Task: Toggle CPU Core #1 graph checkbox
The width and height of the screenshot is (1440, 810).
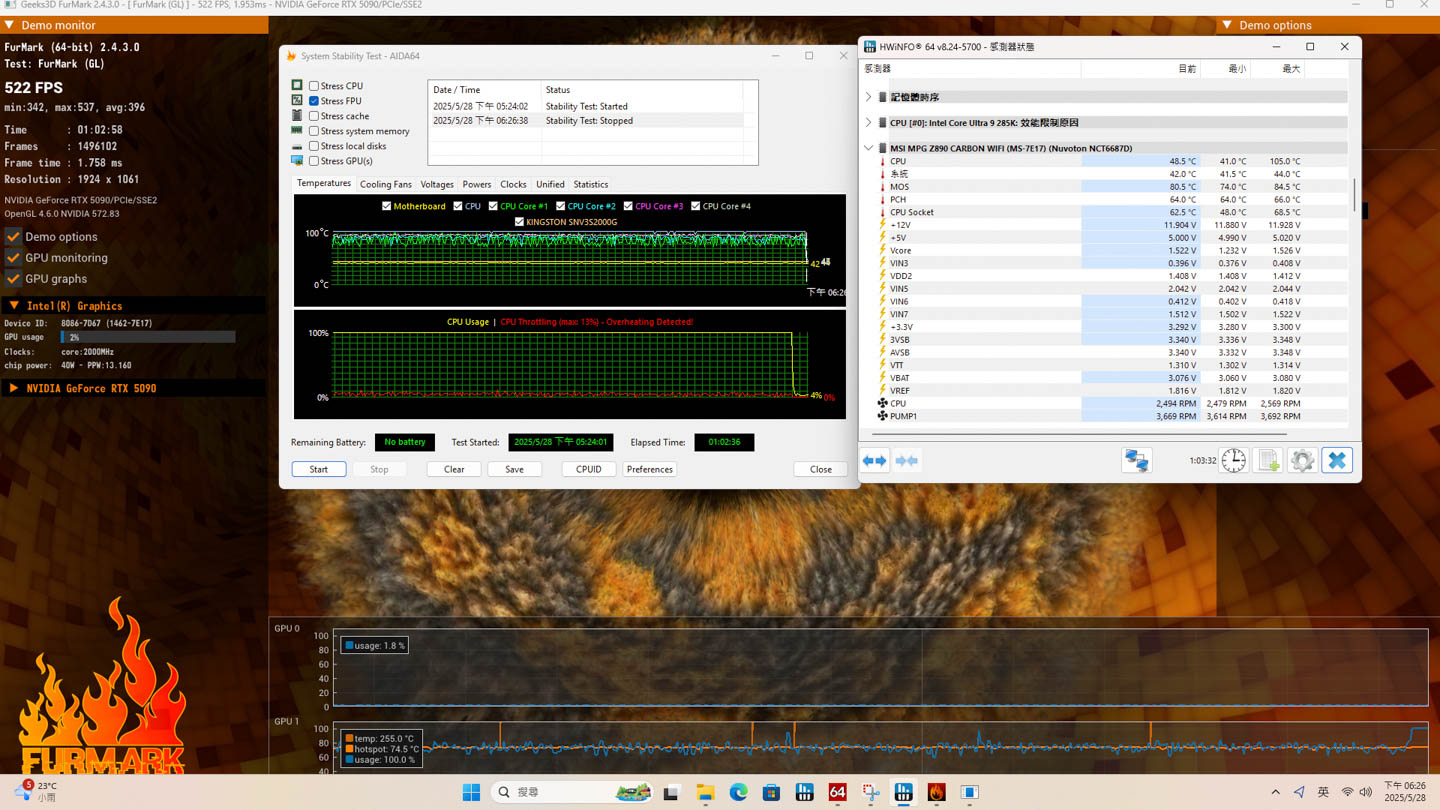Action: (493, 206)
